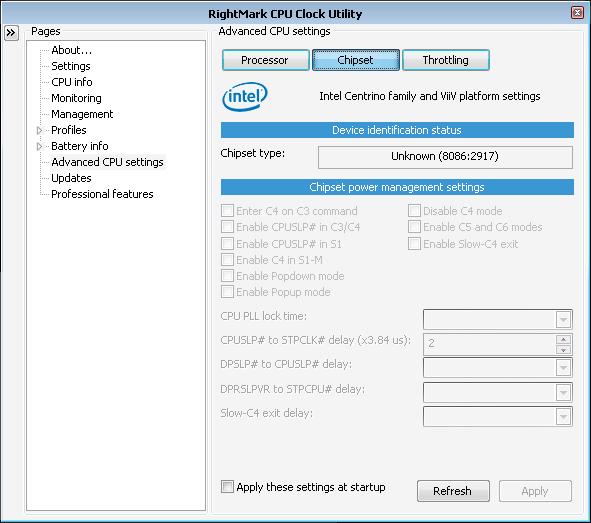This screenshot has width=591, height=523.
Task: Toggle Disable C4 mode checkbox
Action: pos(414,211)
